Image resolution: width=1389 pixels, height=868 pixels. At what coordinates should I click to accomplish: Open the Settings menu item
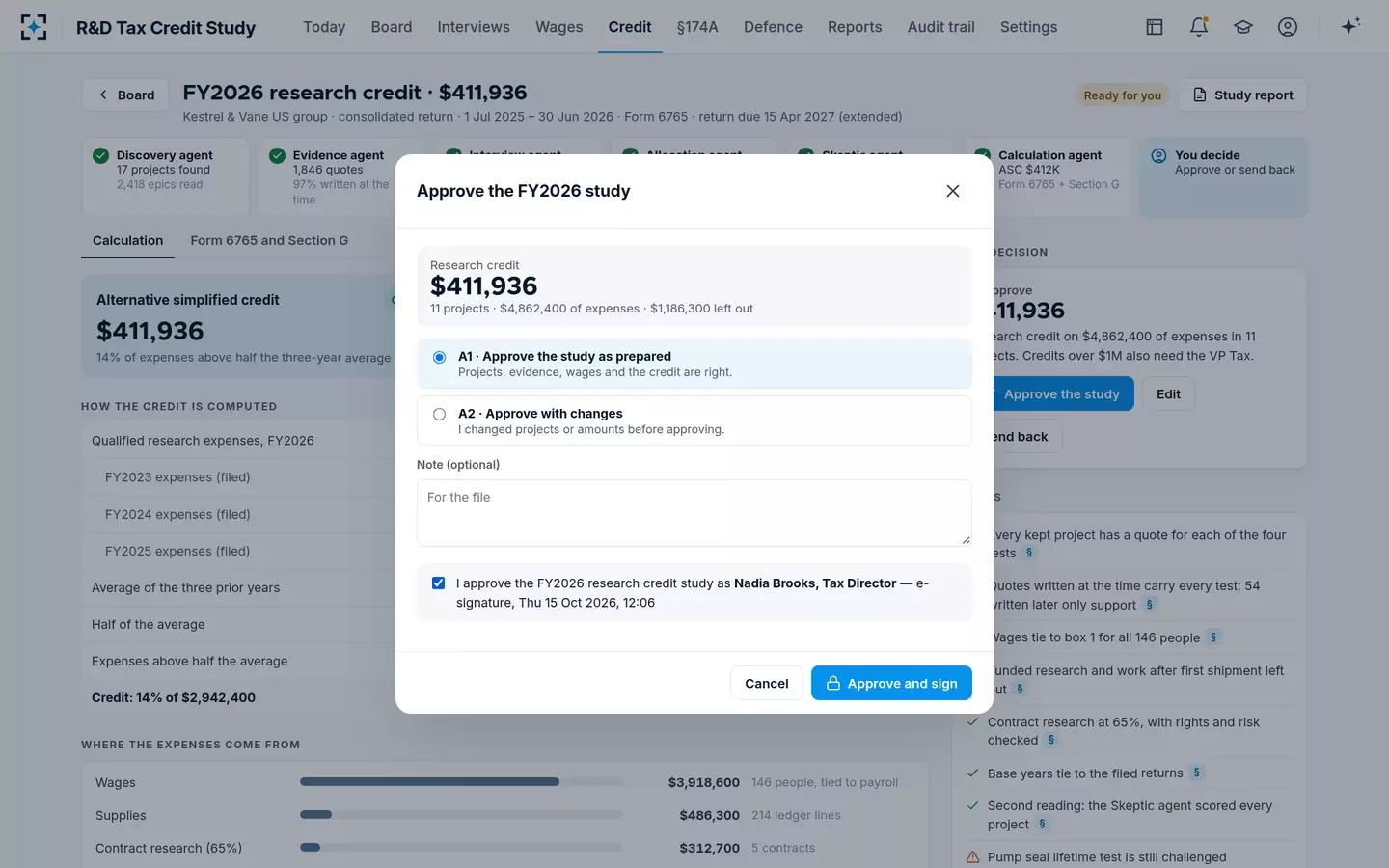point(1028,27)
